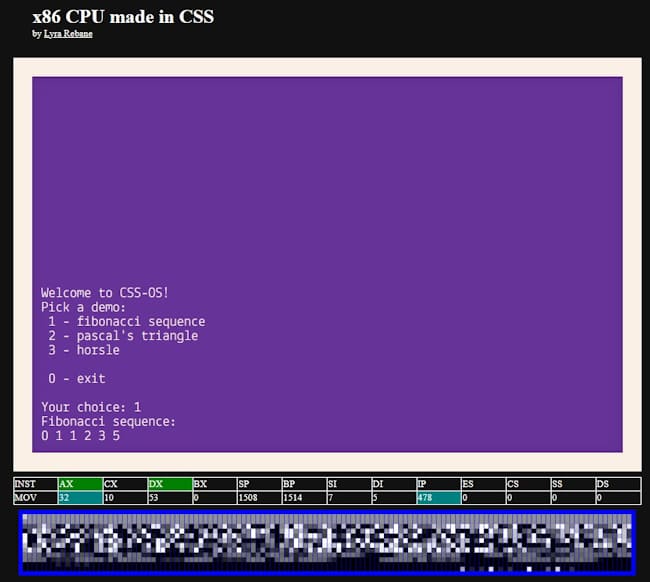Click the CX register header
Image resolution: width=650 pixels, height=582 pixels.
(x=125, y=484)
